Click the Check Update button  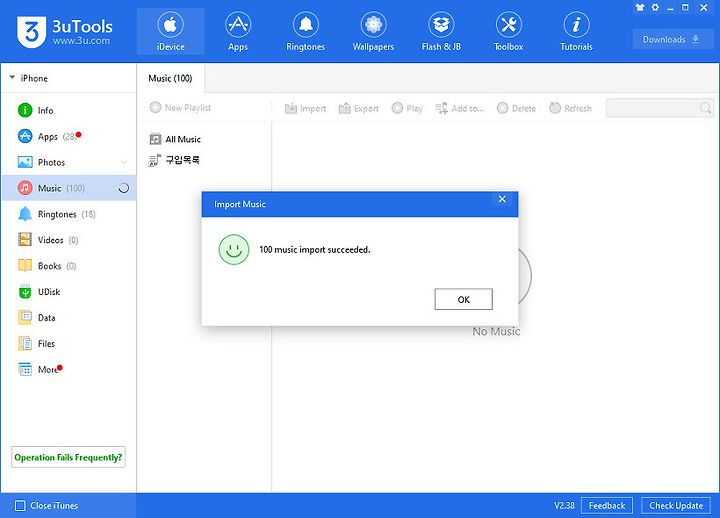pyautogui.click(x=676, y=506)
